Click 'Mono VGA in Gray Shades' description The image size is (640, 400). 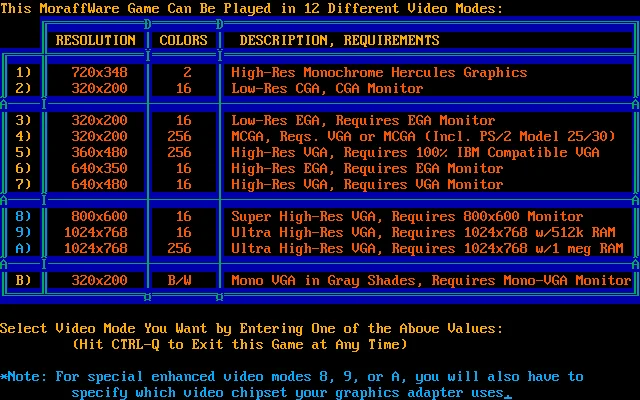click(431, 280)
